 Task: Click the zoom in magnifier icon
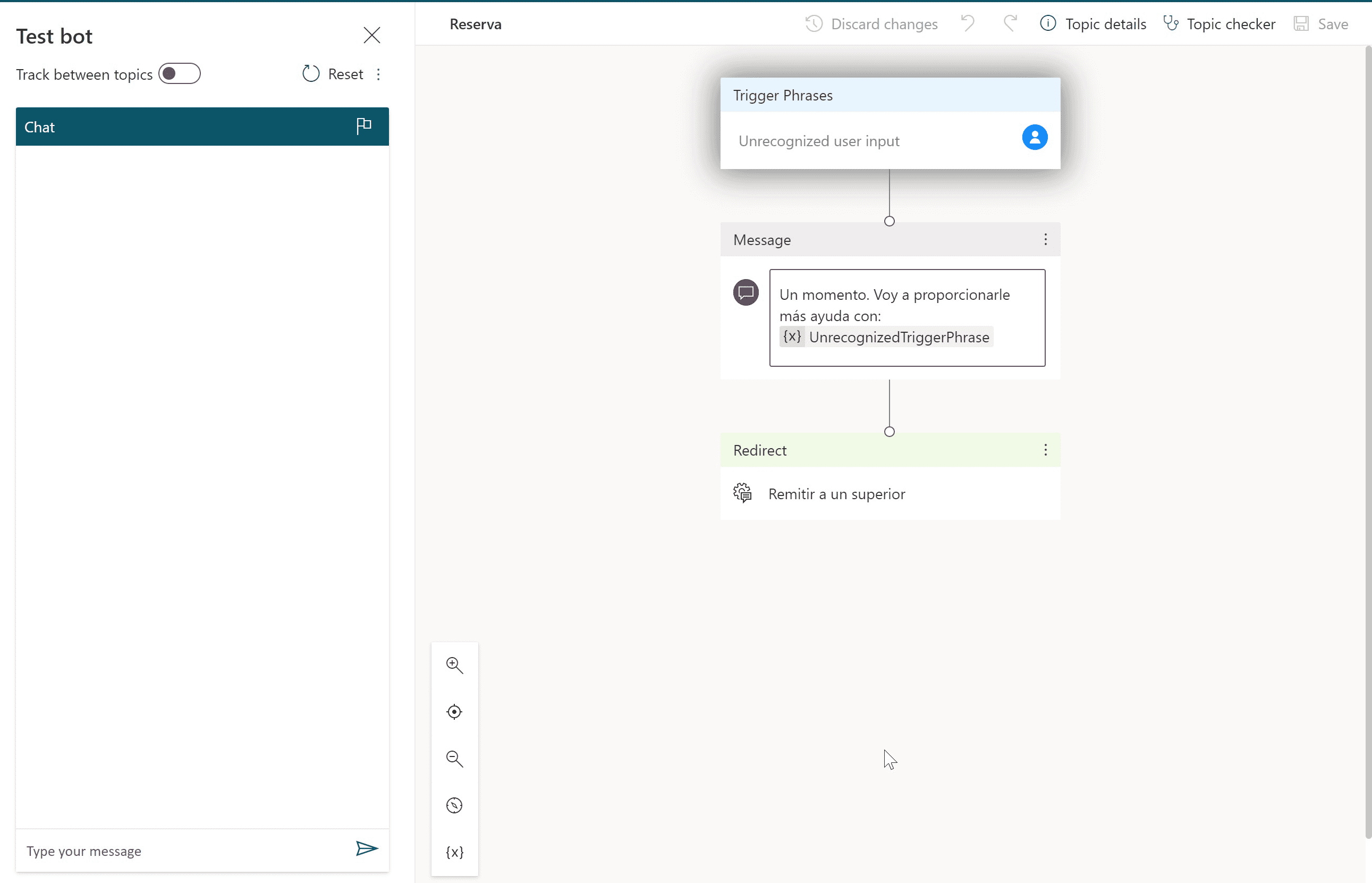pos(454,665)
